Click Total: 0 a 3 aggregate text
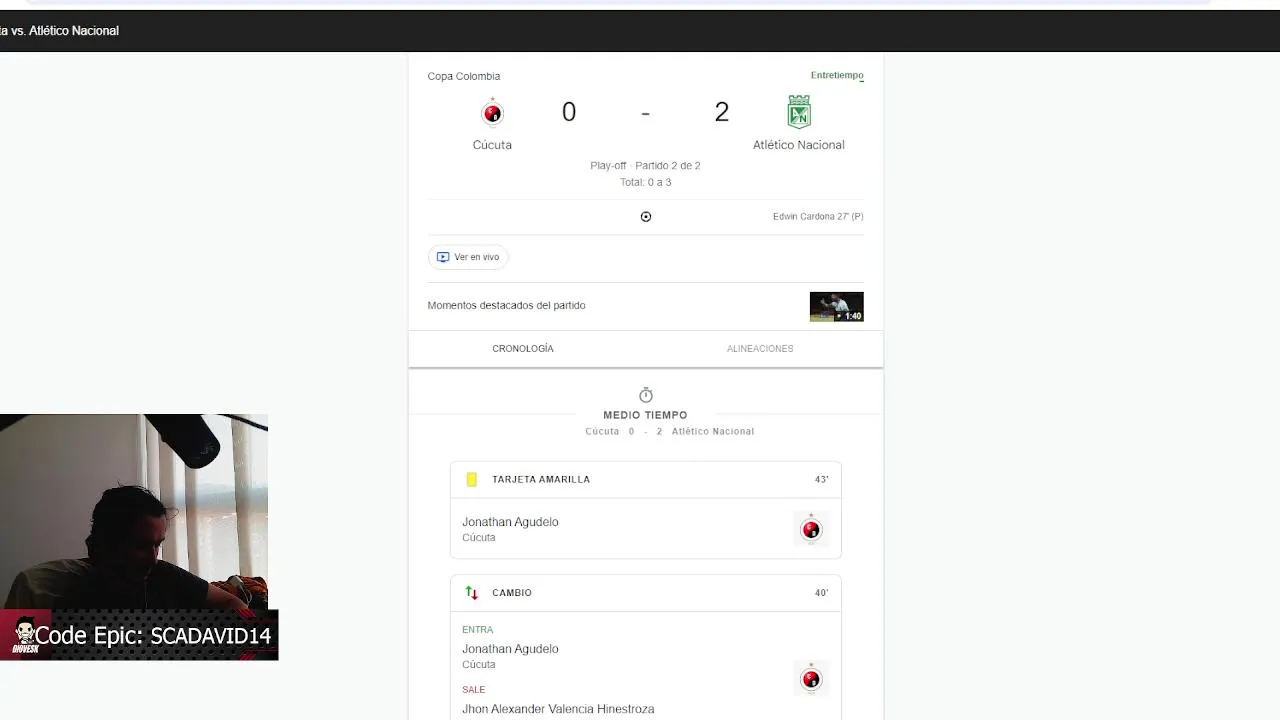 (645, 183)
